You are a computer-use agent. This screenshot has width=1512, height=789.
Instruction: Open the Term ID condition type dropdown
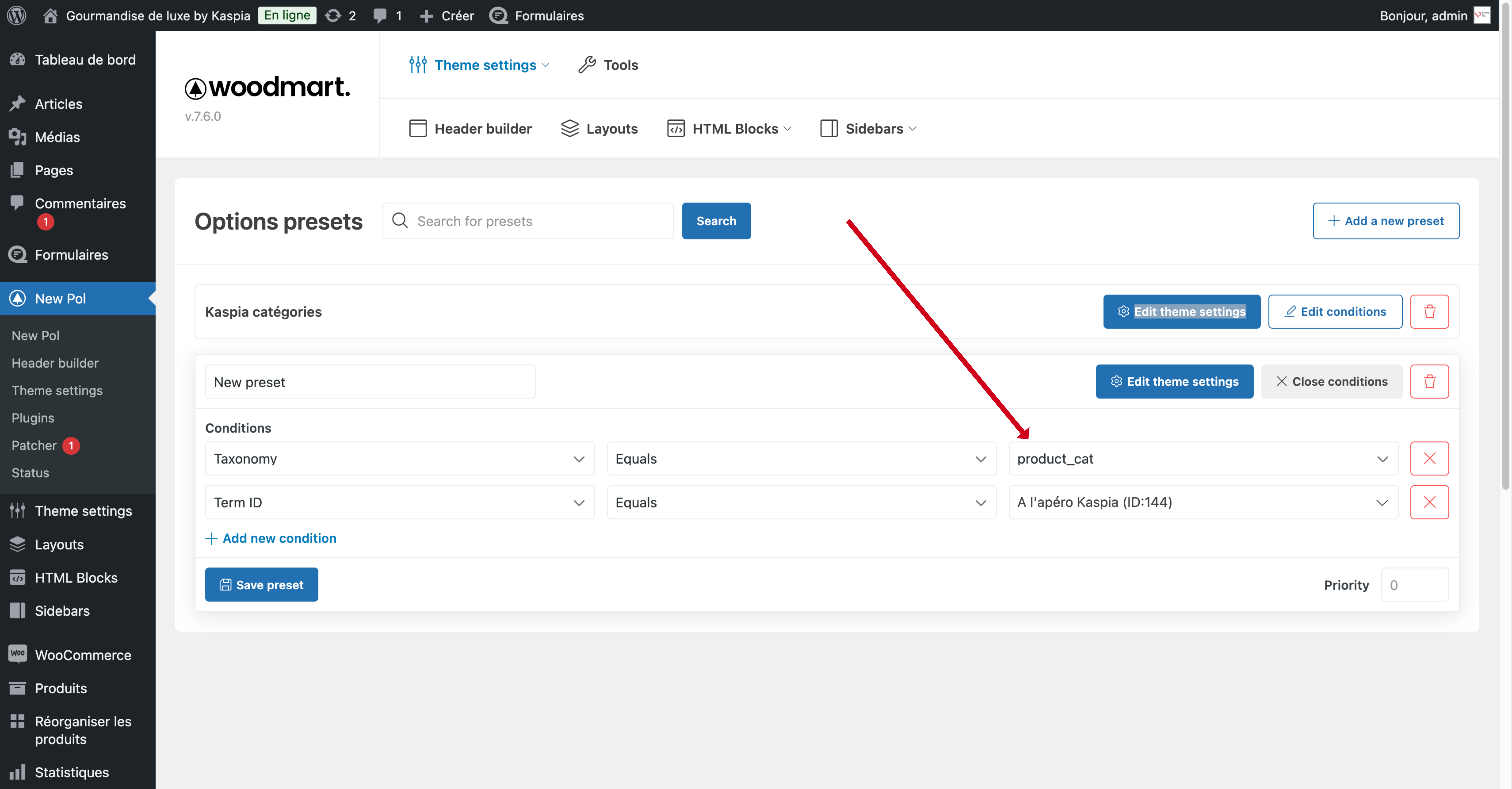pyautogui.click(x=400, y=502)
